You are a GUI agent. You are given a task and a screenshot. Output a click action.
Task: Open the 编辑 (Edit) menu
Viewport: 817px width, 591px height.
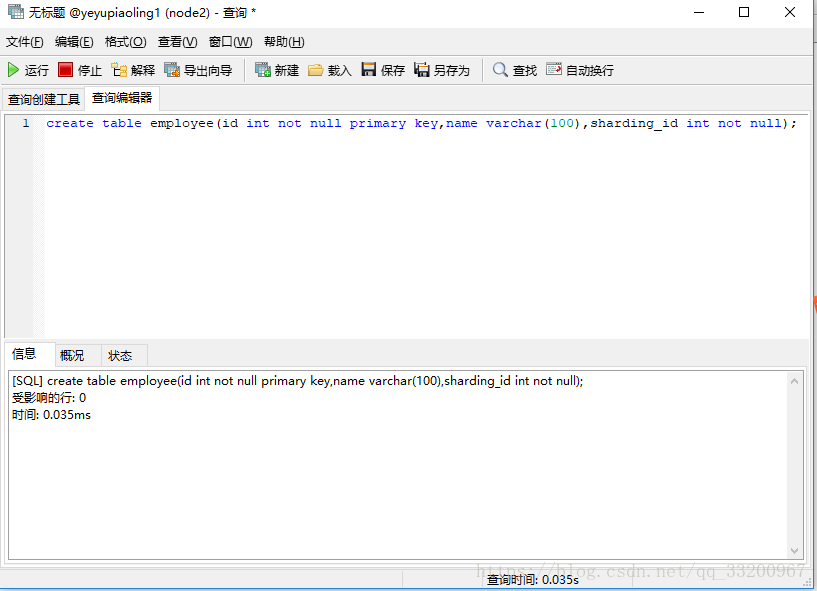point(74,42)
